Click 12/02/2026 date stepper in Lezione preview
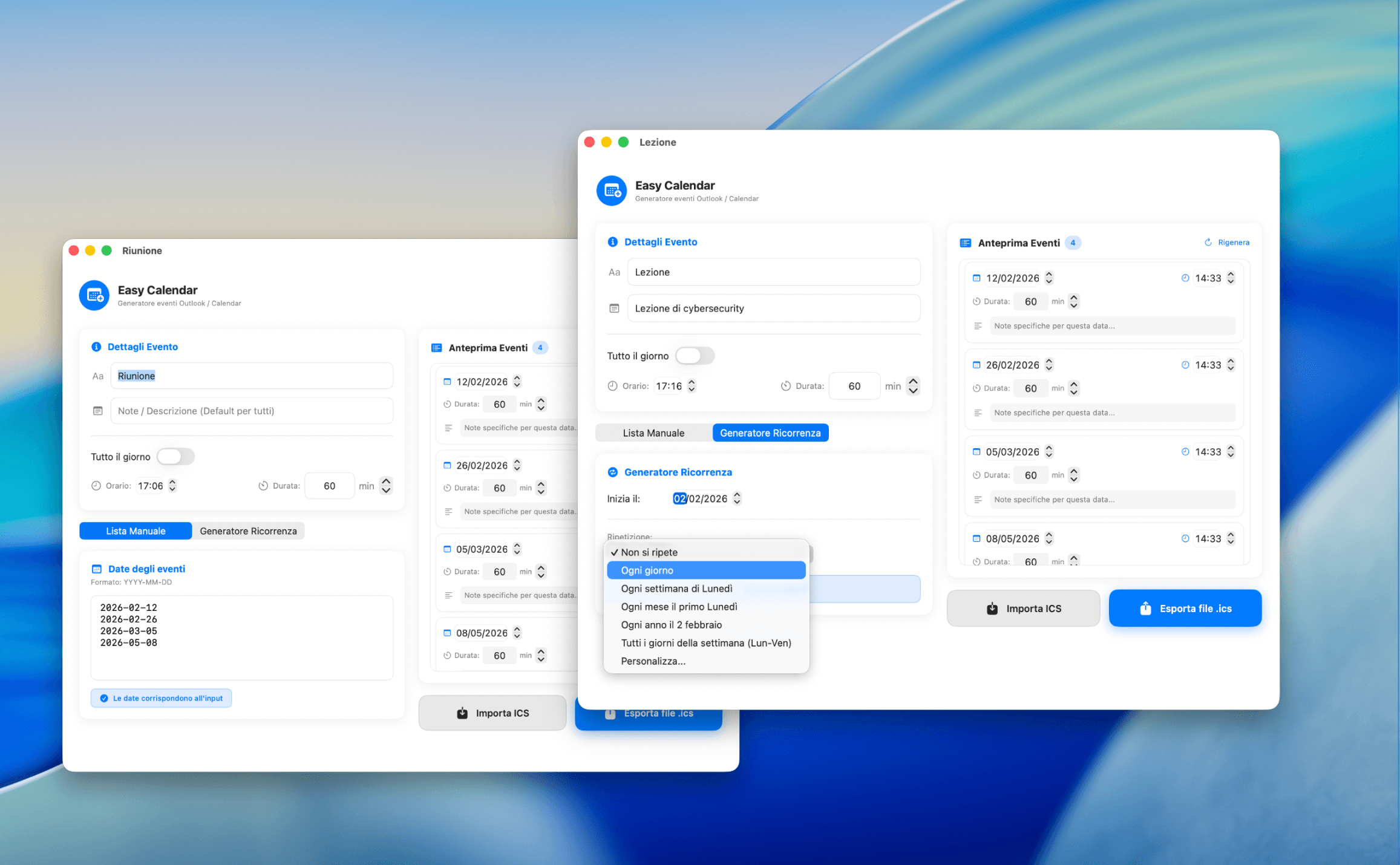The image size is (1400, 865). [1049, 278]
